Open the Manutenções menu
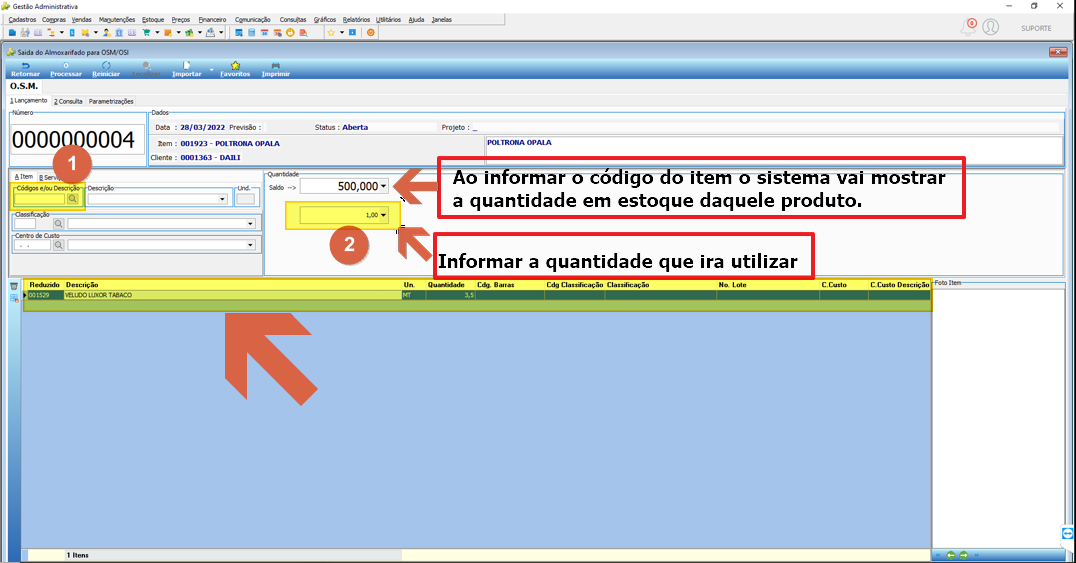Screen dimensions: 1076x563 (x=117, y=19)
